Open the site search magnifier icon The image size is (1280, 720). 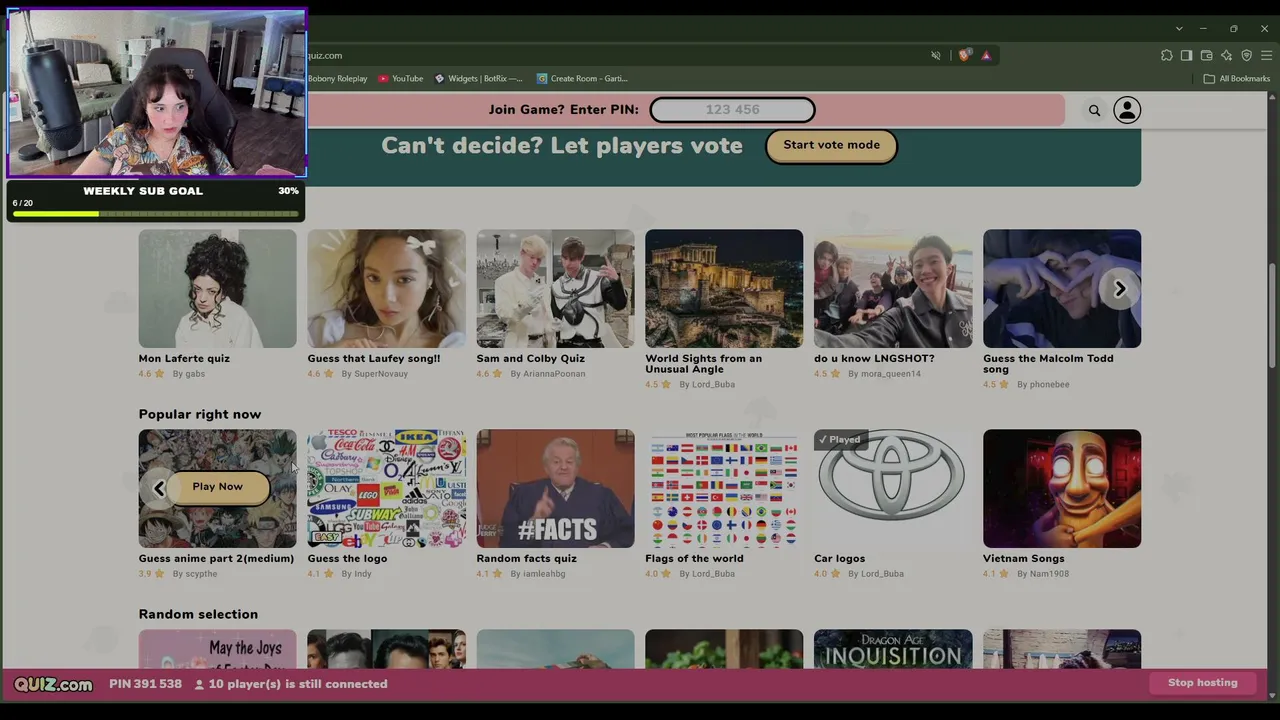[1094, 111]
